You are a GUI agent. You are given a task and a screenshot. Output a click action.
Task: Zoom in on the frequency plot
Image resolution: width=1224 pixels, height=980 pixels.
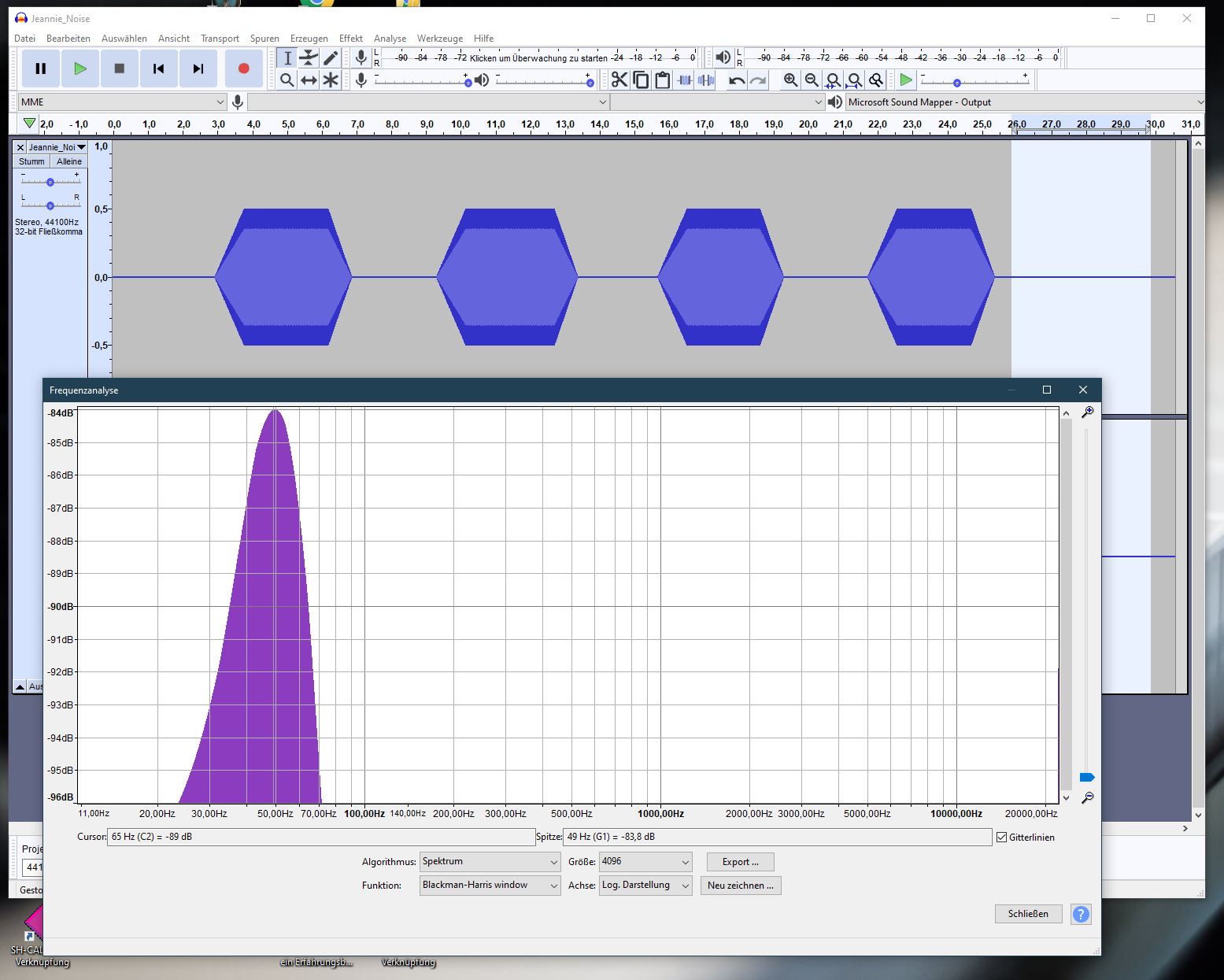point(1087,412)
